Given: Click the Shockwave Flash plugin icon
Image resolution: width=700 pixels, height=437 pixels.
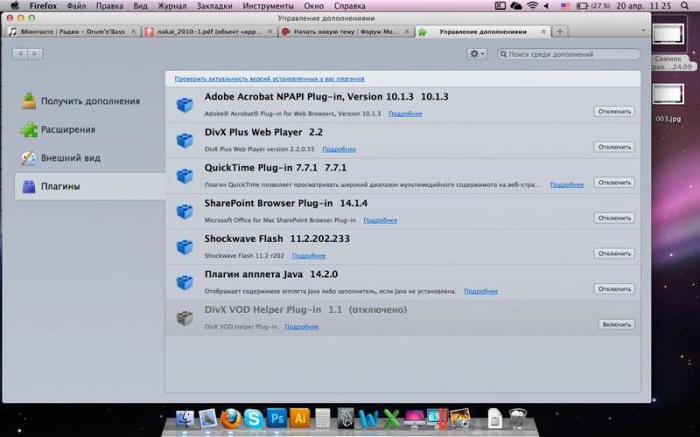Looking at the screenshot, I should pyautogui.click(x=184, y=247).
